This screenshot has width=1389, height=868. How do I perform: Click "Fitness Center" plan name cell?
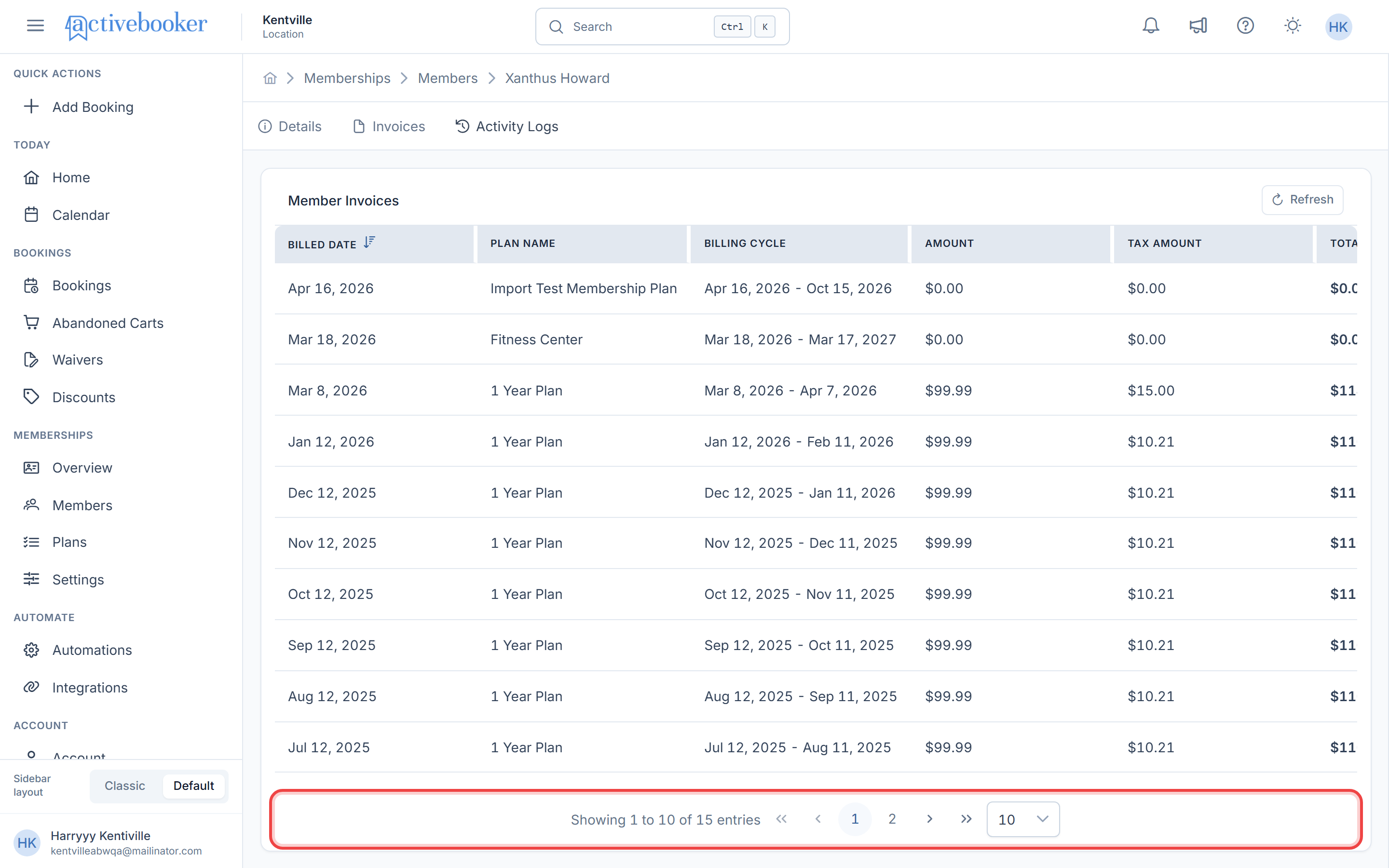[x=536, y=339]
